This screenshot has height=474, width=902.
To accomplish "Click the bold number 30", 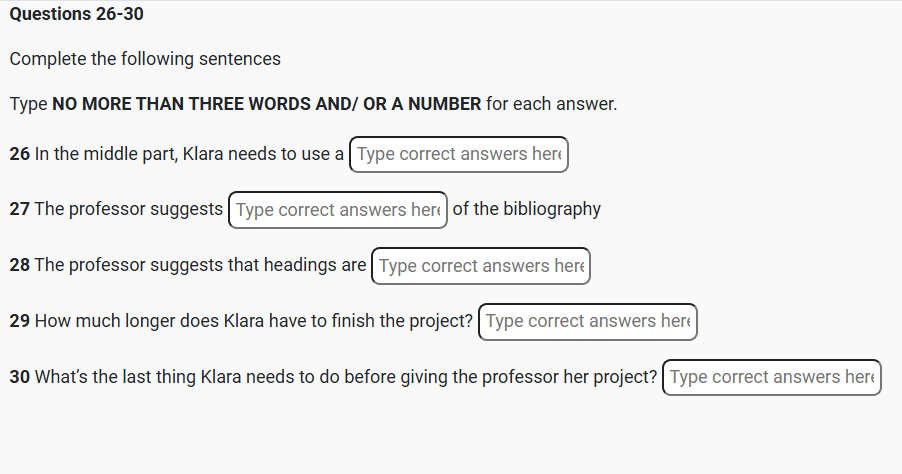I will coord(20,377).
